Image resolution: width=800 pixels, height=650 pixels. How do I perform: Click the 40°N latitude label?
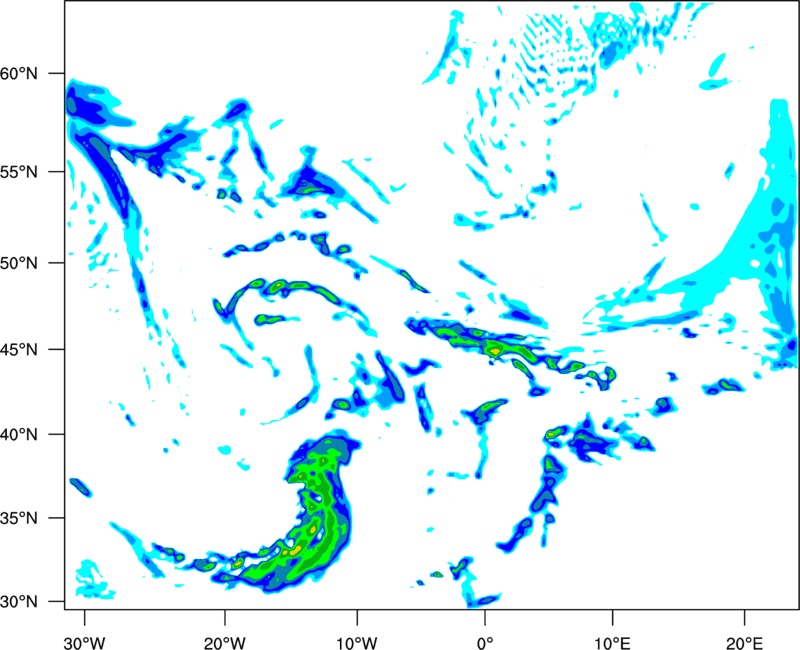[19, 435]
